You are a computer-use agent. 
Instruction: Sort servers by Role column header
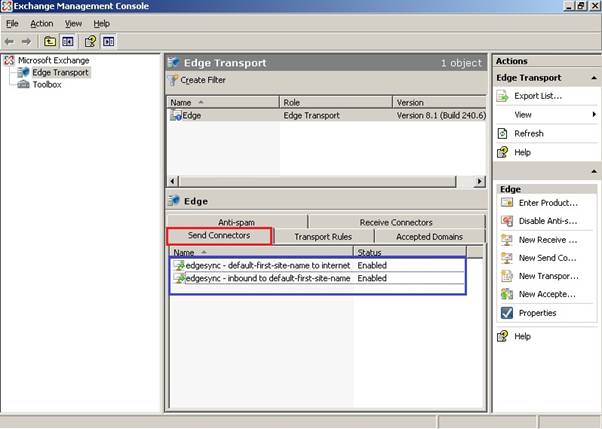tap(336, 103)
